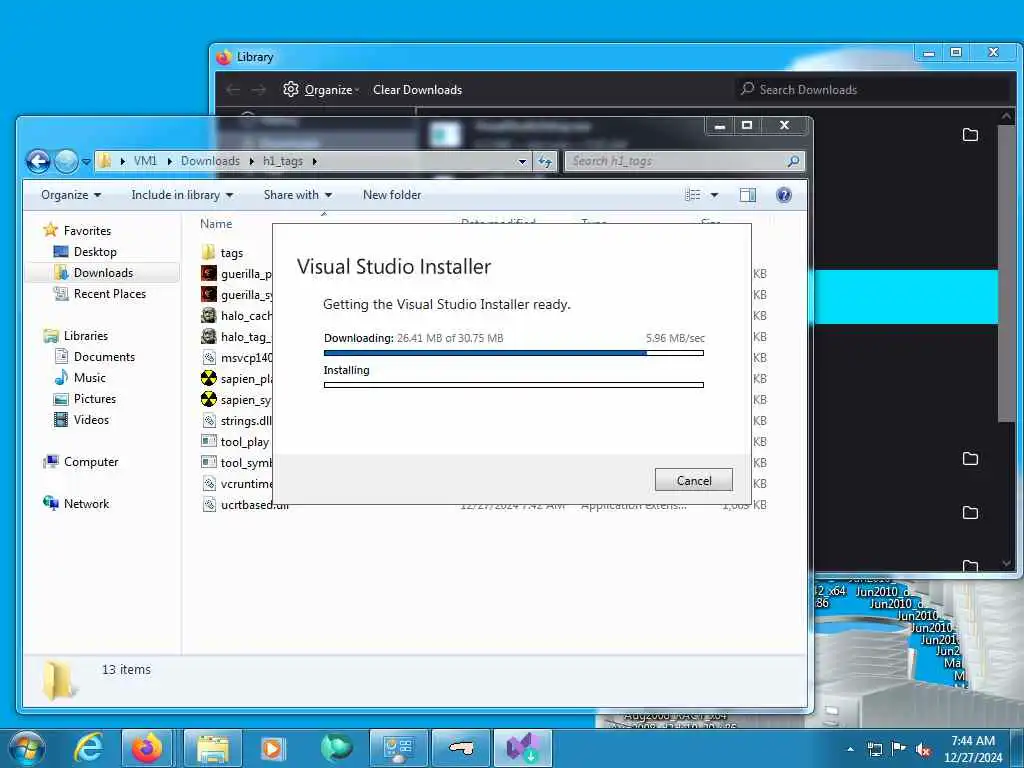1024x768 pixels.
Task: Open Windows Explorer taskbar button
Action: pos(213,748)
